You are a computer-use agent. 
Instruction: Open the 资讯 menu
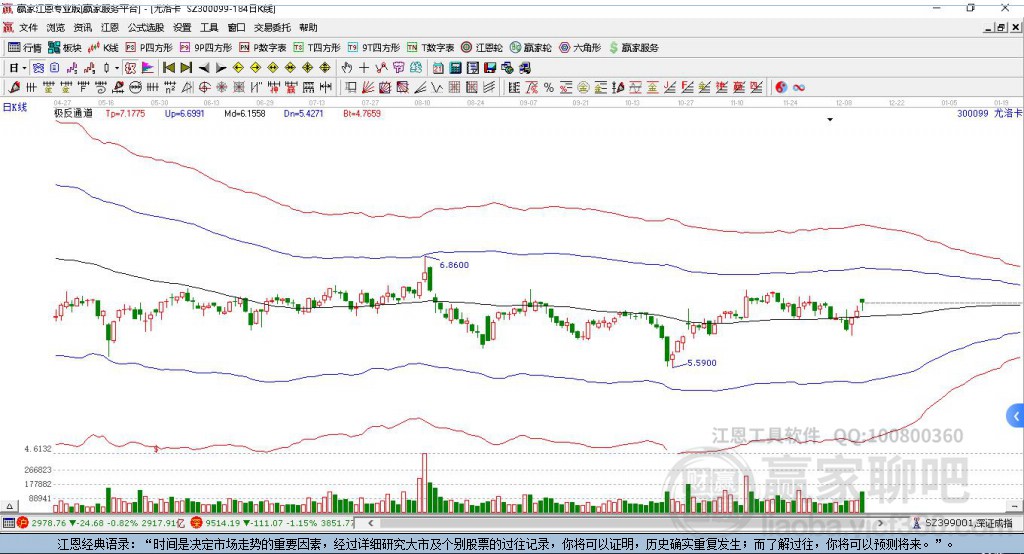click(x=82, y=27)
